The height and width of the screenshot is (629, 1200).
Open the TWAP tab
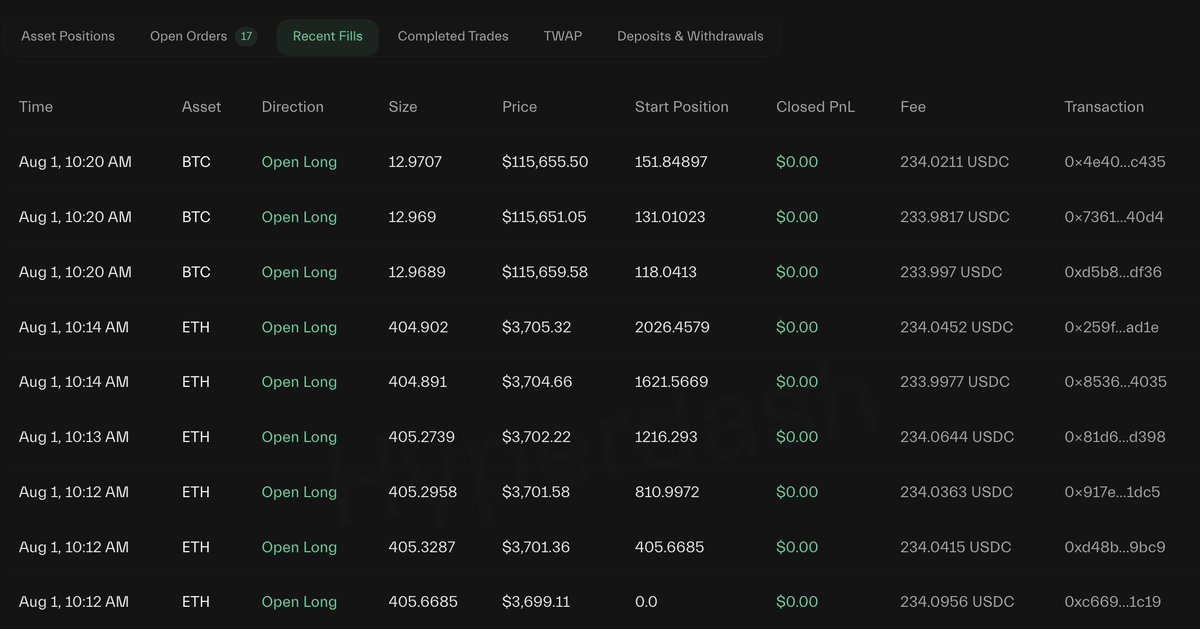[x=563, y=36]
